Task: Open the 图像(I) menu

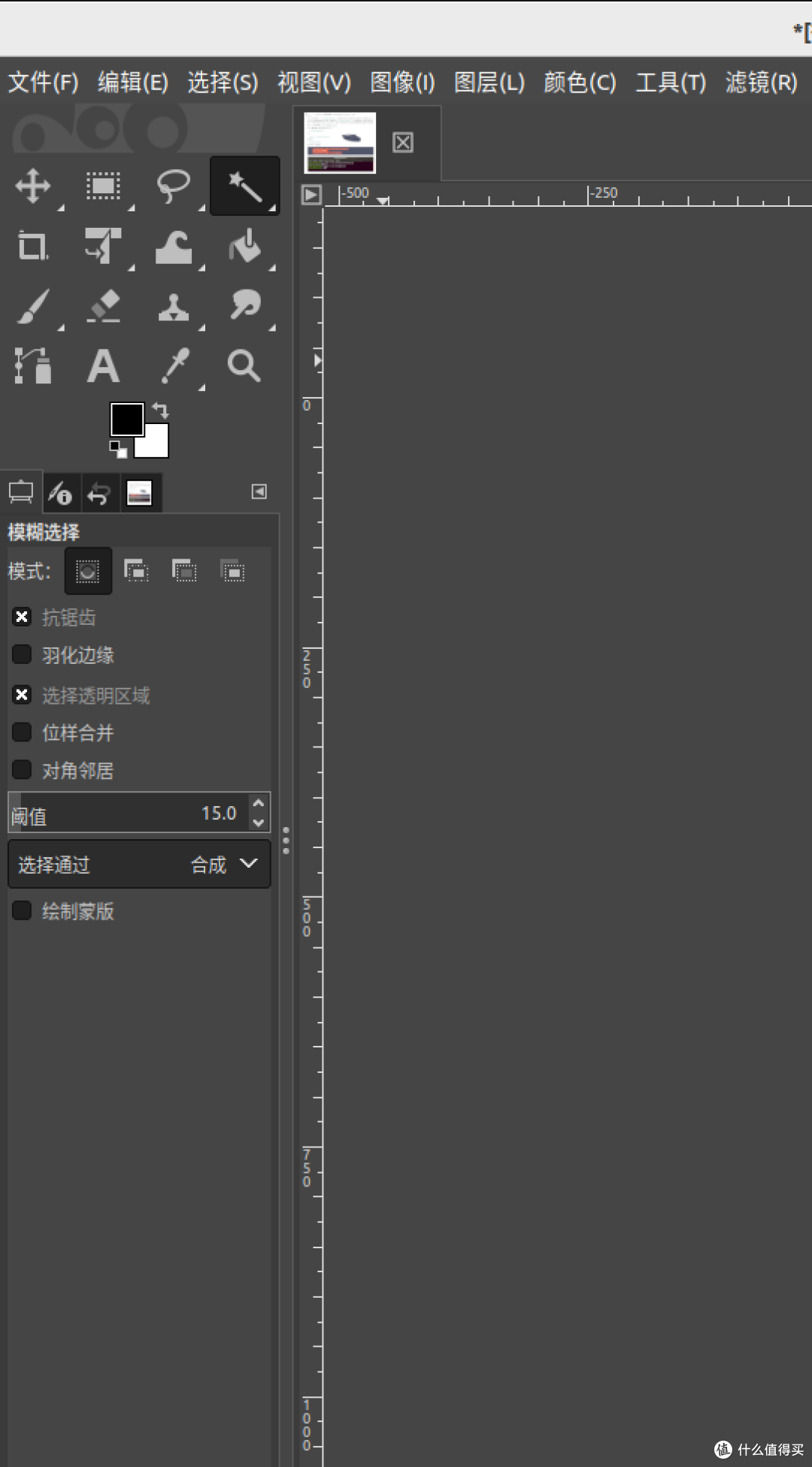Action: pos(402,82)
